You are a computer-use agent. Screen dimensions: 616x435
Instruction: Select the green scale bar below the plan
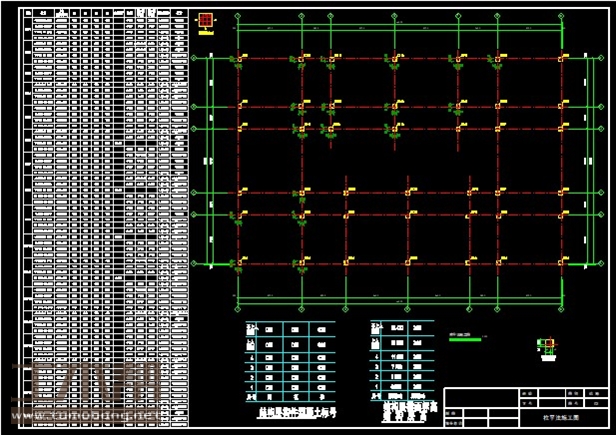point(465,340)
